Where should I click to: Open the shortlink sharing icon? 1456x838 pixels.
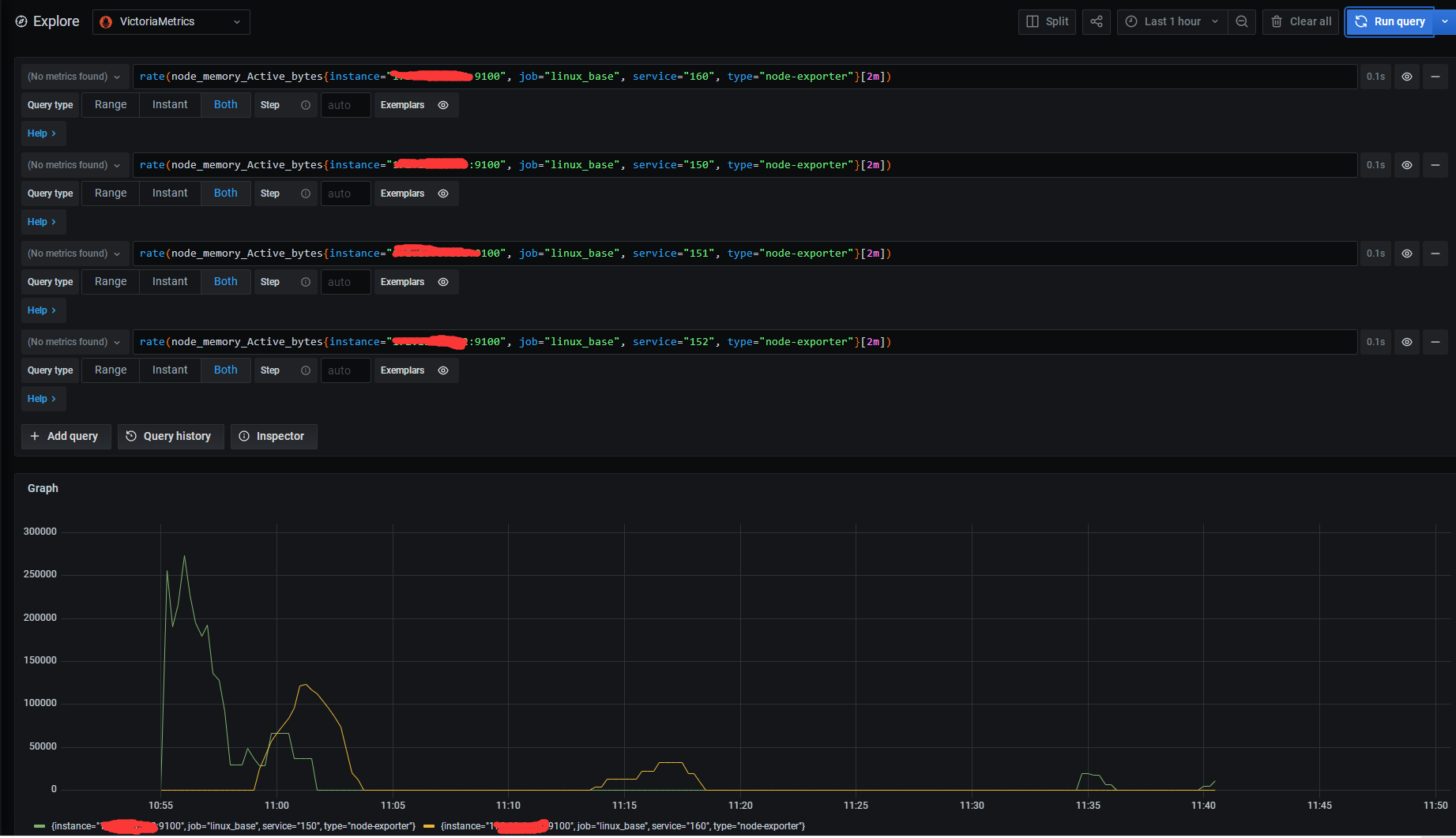(x=1097, y=21)
